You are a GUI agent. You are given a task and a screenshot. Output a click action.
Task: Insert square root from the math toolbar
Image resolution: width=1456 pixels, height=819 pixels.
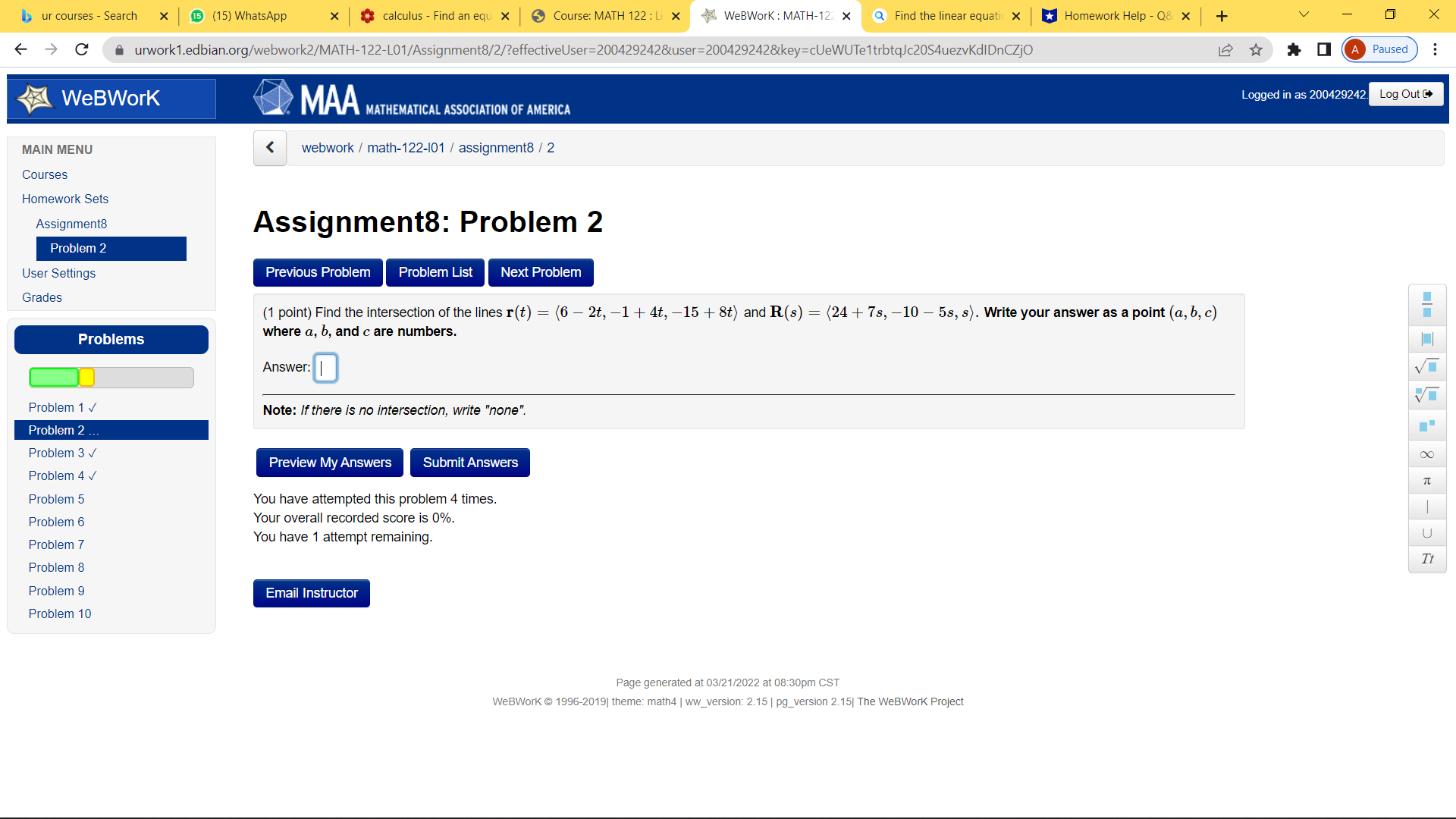[x=1427, y=367]
